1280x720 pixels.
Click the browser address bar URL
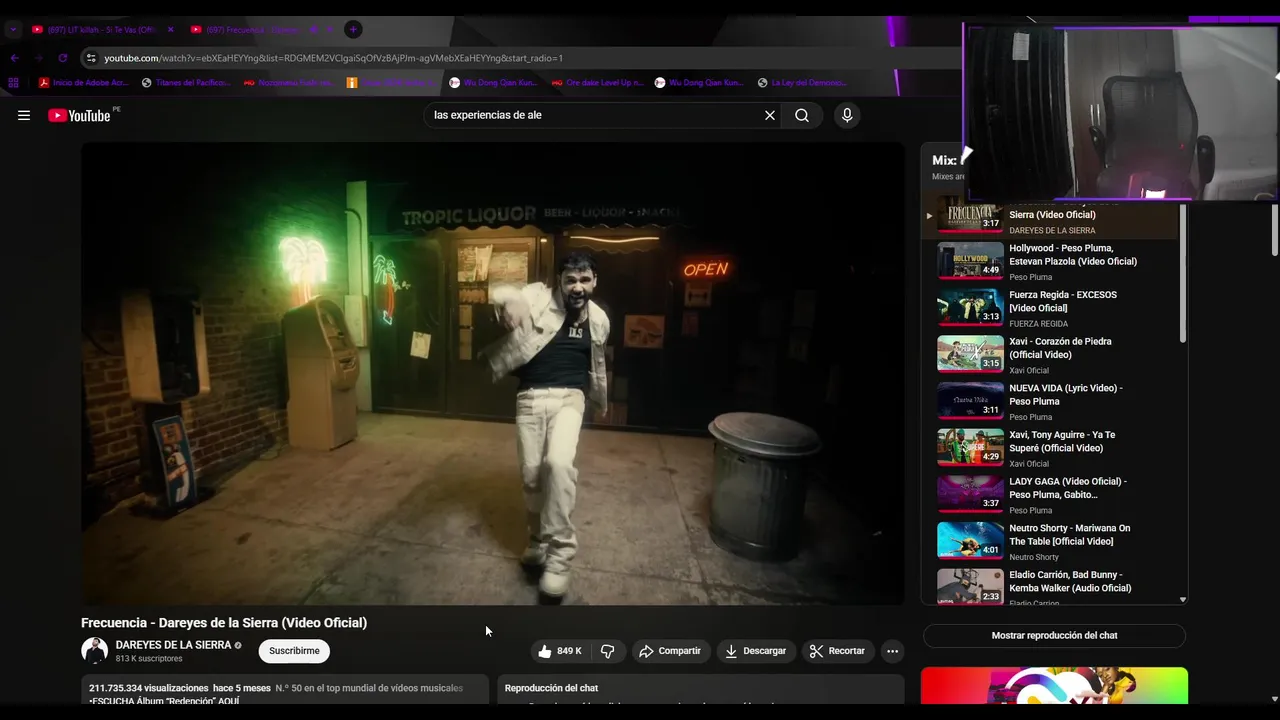333,58
